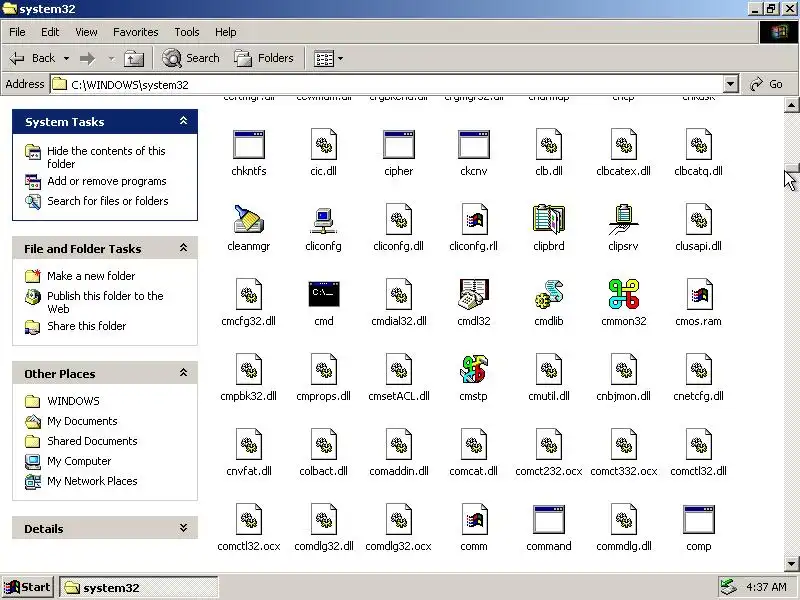Click the Back toolbar button
Viewport: 800px width, 600px height.
coord(33,59)
